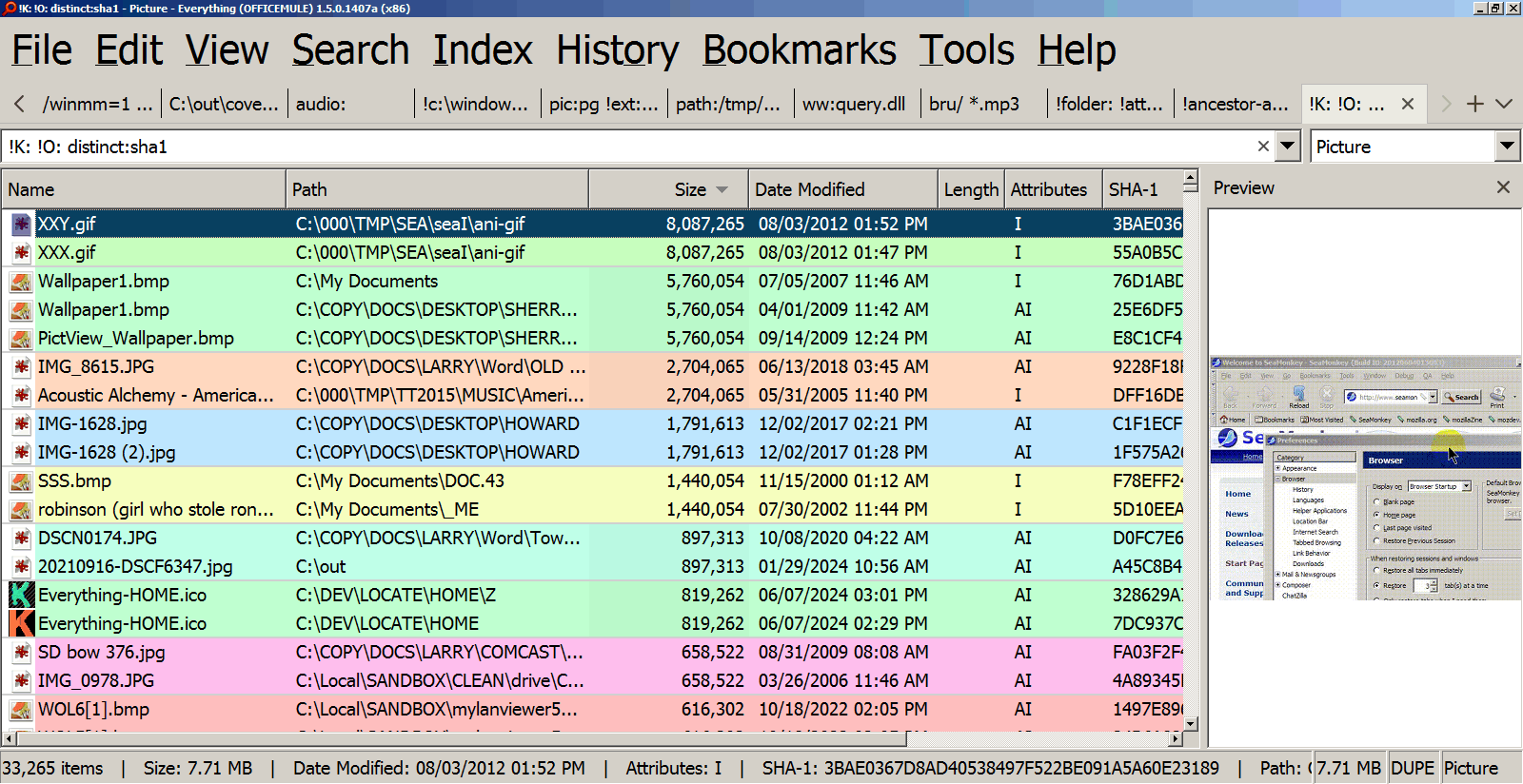Click the SD bow 376.jpg file icon
This screenshot has width=1523, height=784.
coord(21,653)
